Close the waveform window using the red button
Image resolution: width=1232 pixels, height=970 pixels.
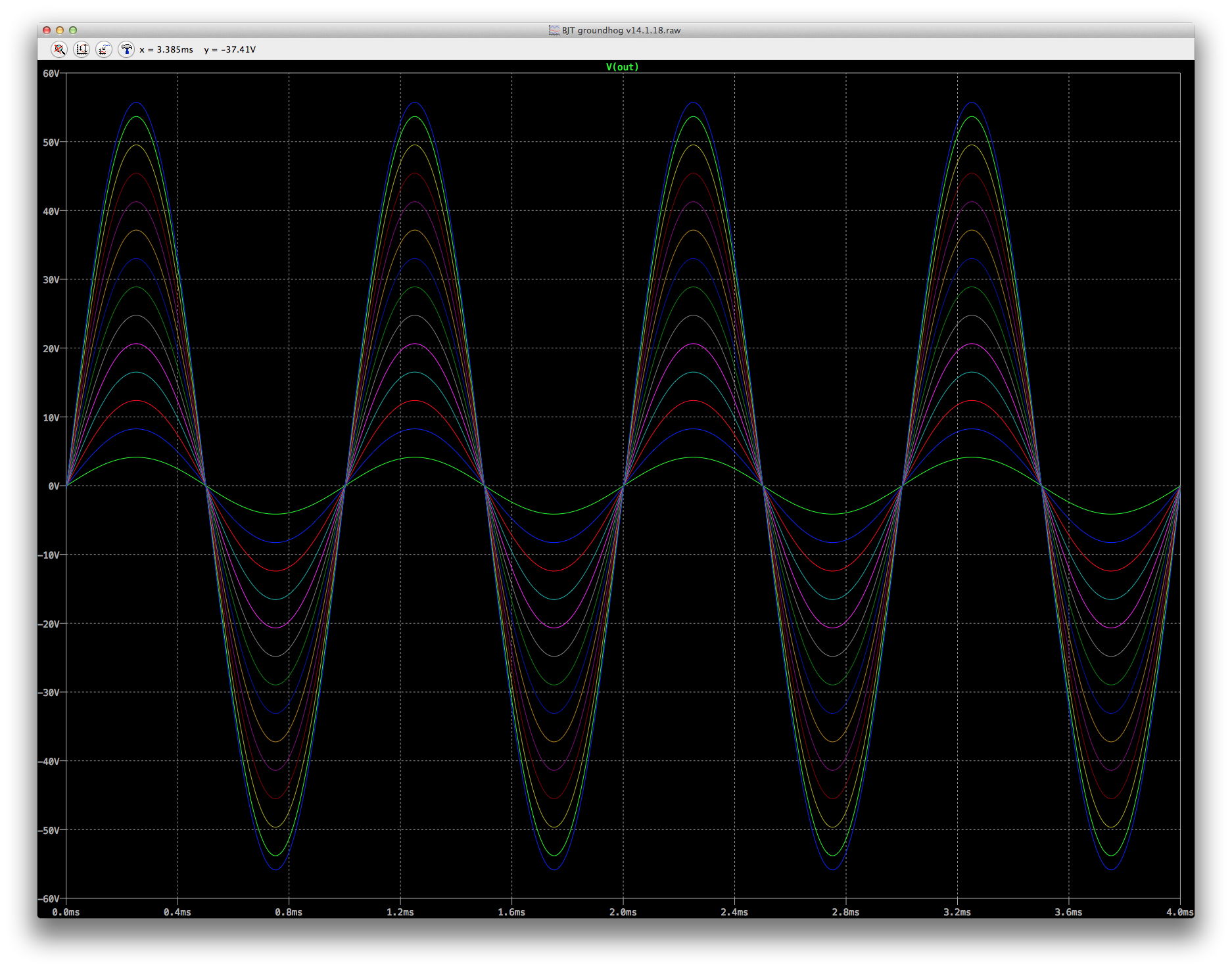pos(47,30)
